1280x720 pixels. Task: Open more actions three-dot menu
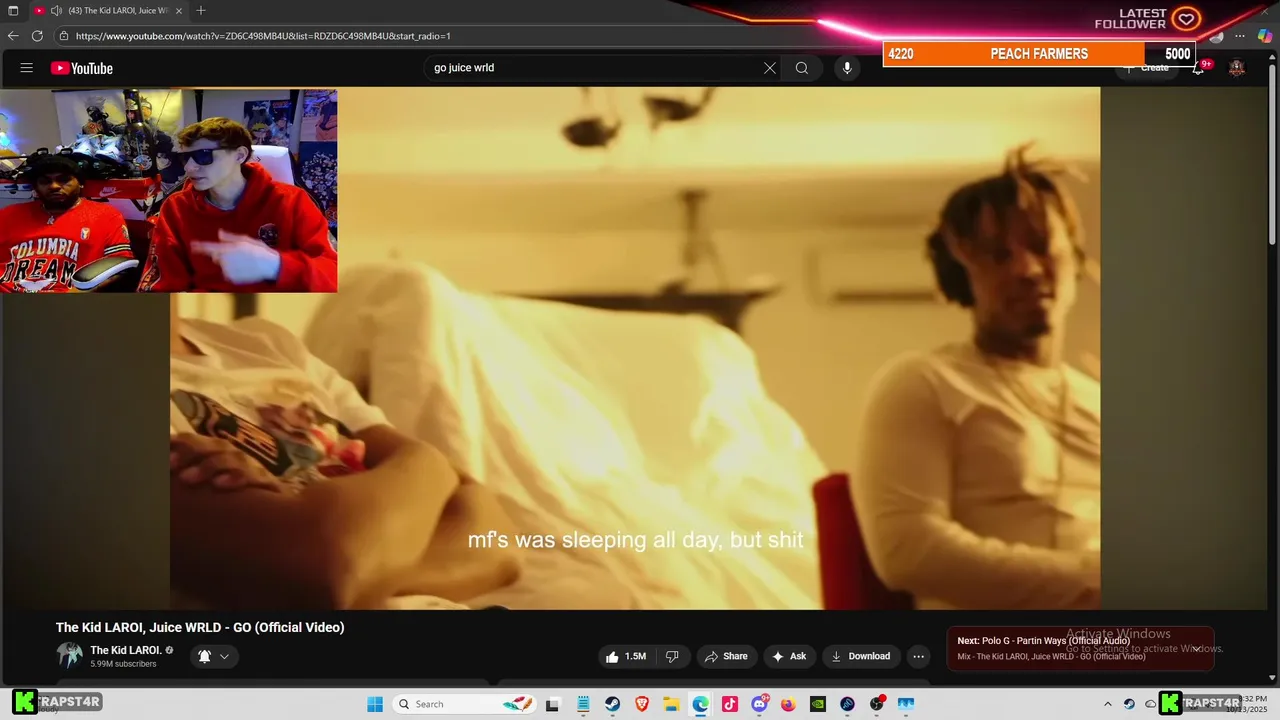tap(918, 656)
